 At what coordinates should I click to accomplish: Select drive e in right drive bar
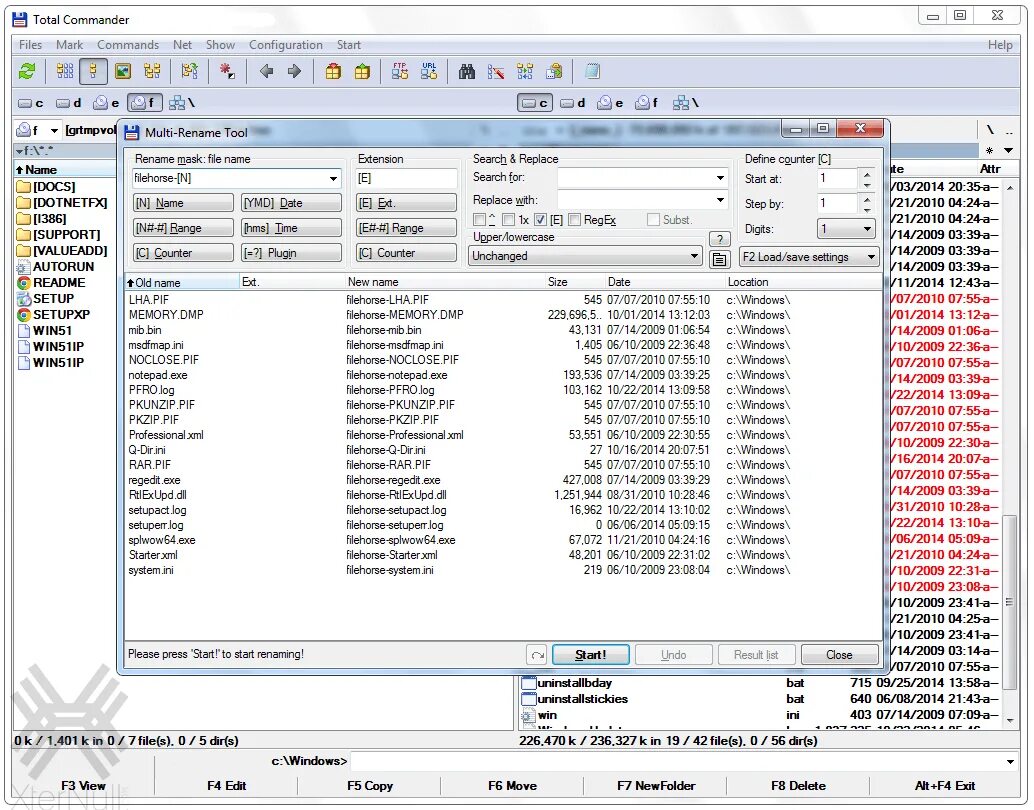click(610, 103)
